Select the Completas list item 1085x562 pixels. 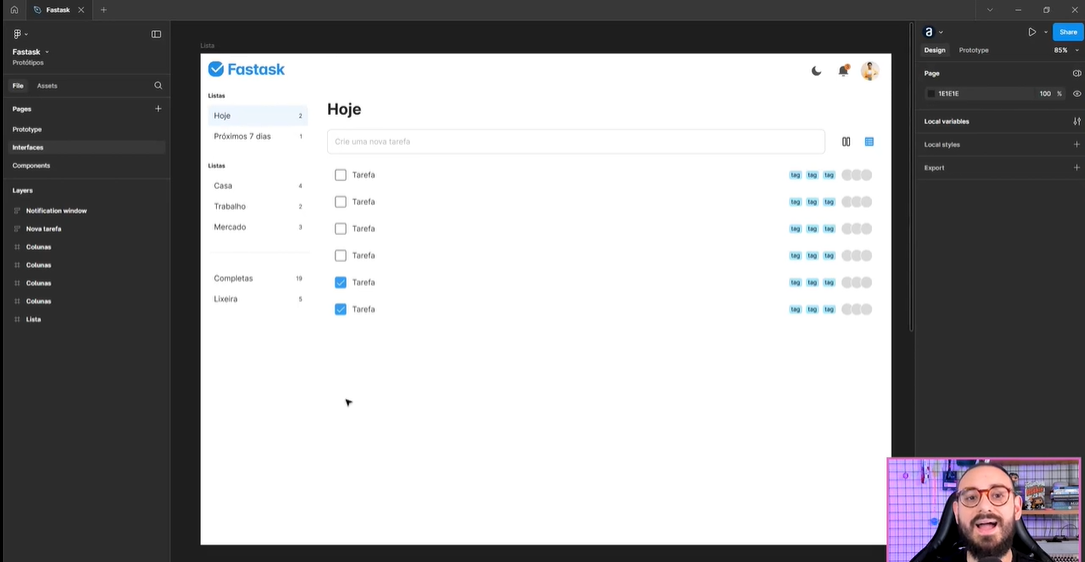click(257, 278)
